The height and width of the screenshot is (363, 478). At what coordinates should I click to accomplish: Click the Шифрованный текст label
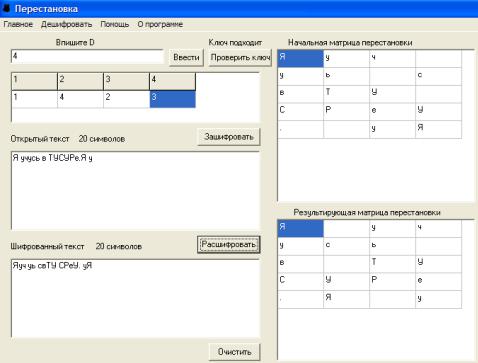point(47,247)
